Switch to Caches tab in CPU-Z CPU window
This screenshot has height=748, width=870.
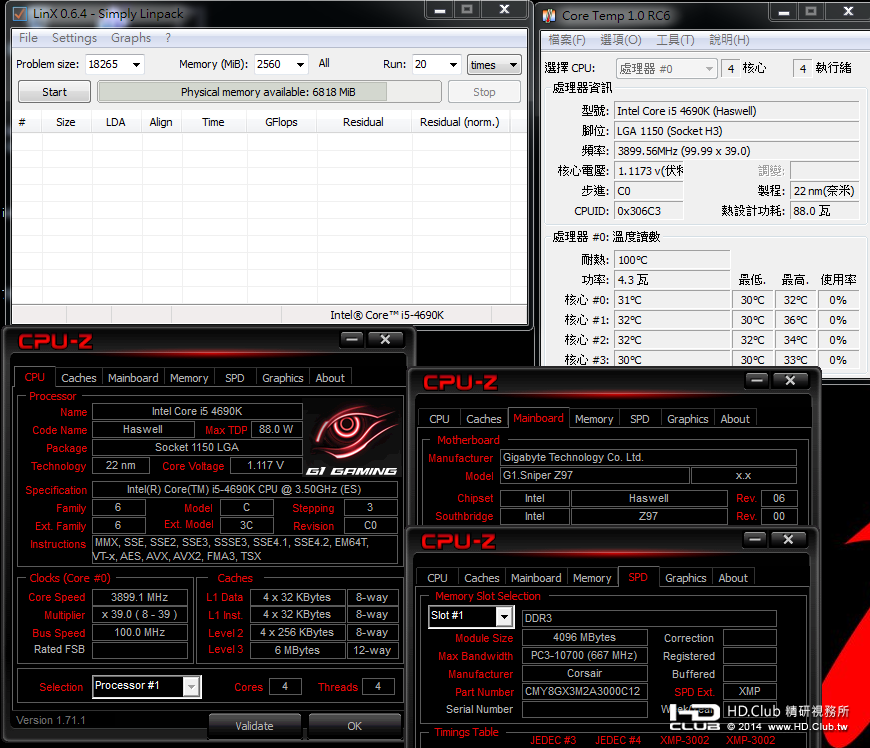coord(79,378)
